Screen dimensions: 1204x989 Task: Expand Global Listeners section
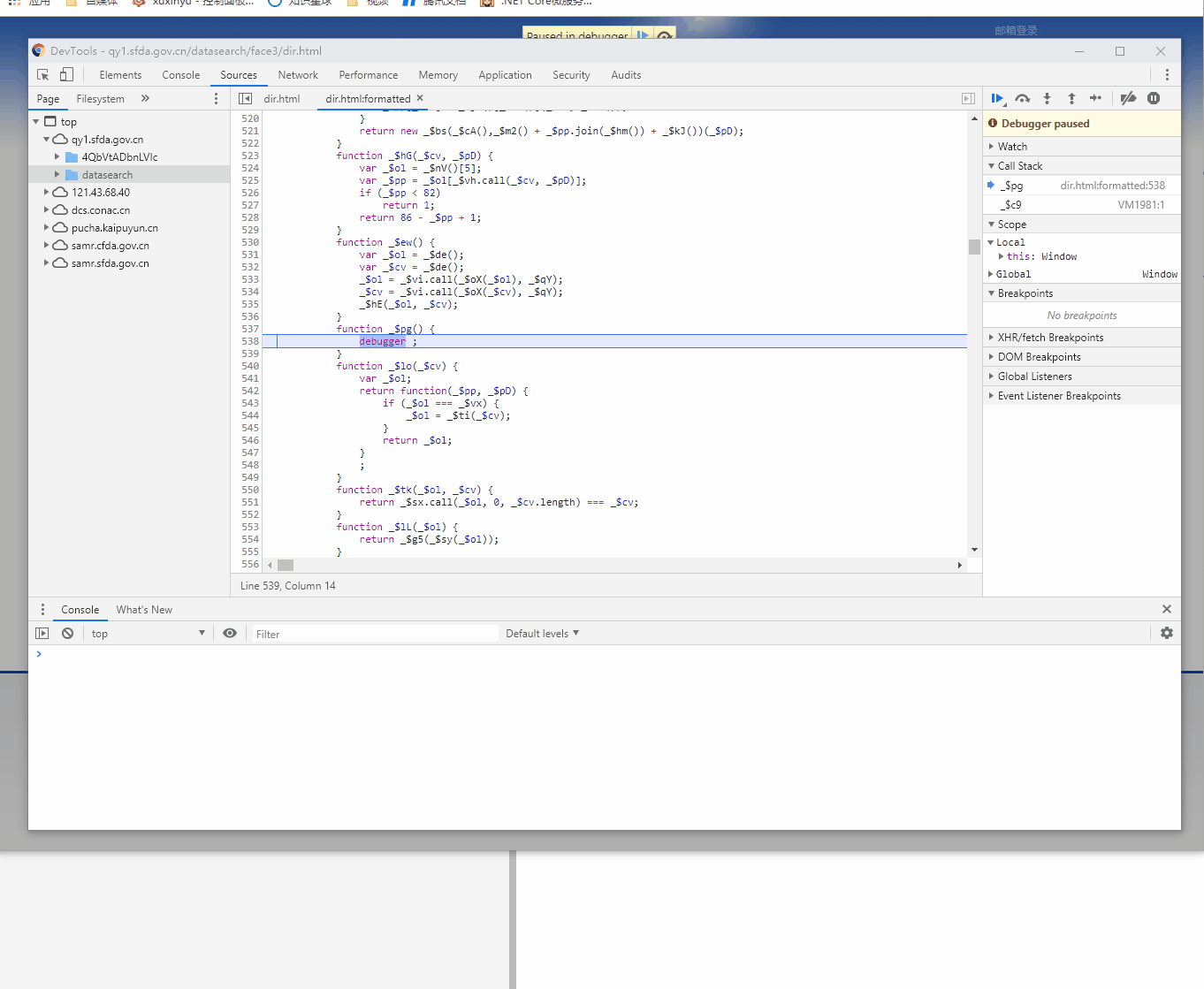(1082, 377)
